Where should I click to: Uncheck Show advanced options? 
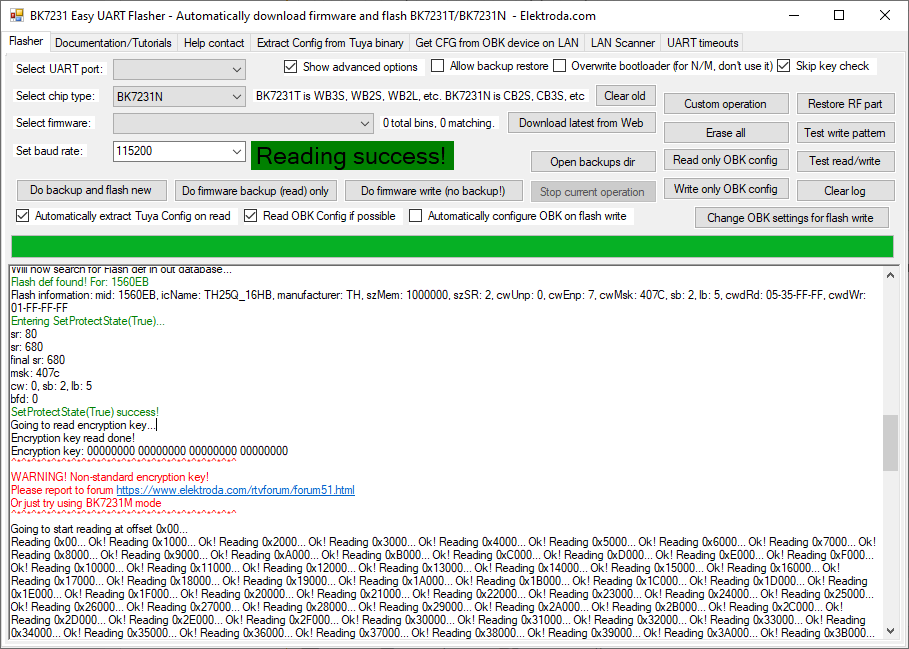pos(290,67)
